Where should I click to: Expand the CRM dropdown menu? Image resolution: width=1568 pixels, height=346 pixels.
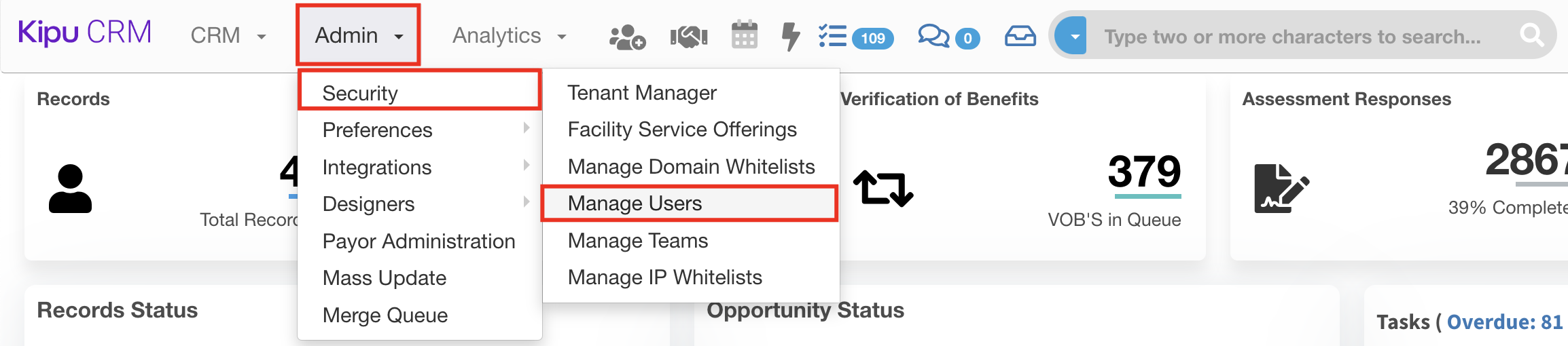click(x=228, y=36)
